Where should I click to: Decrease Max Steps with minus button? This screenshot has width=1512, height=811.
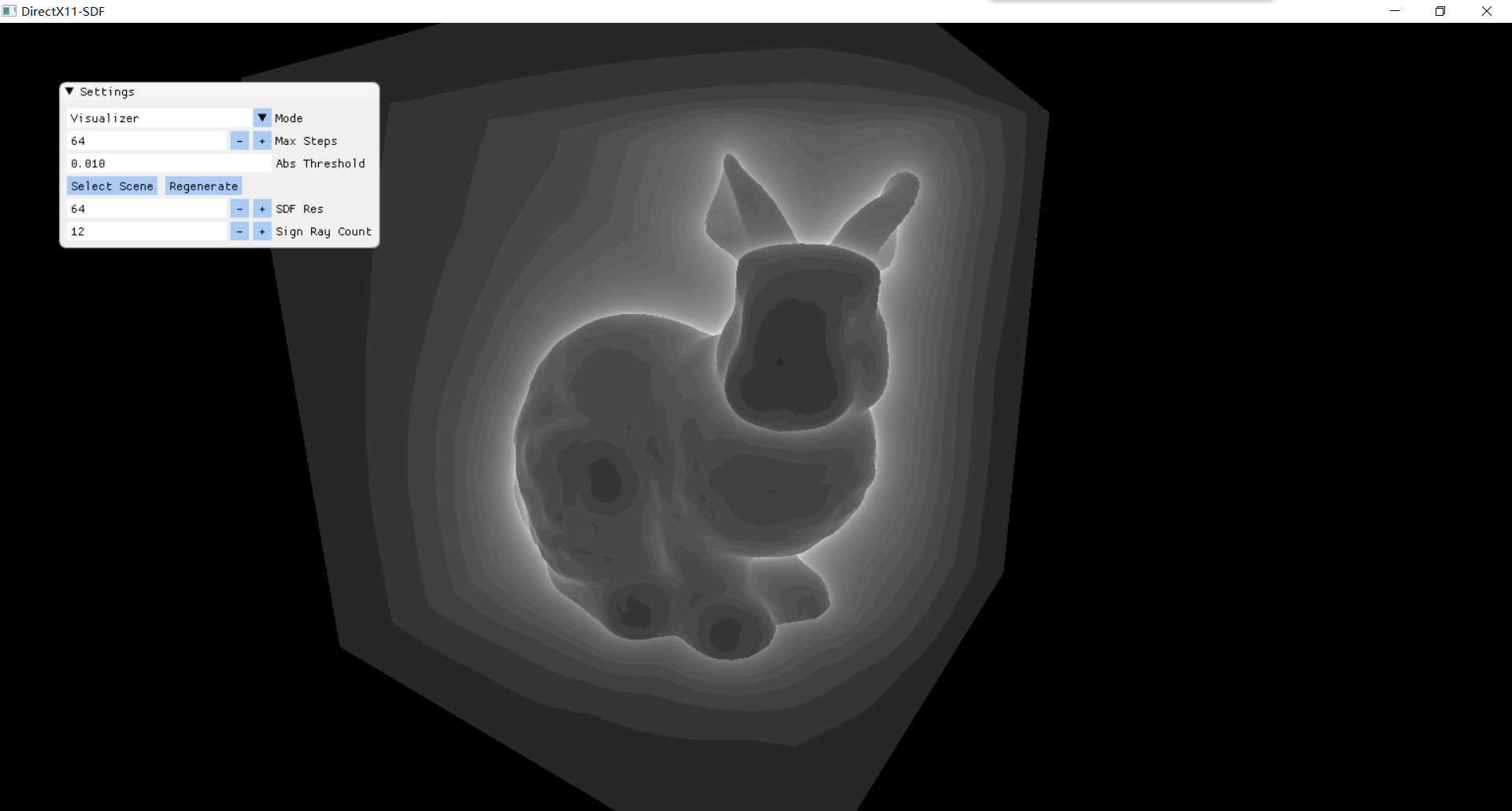(x=239, y=141)
